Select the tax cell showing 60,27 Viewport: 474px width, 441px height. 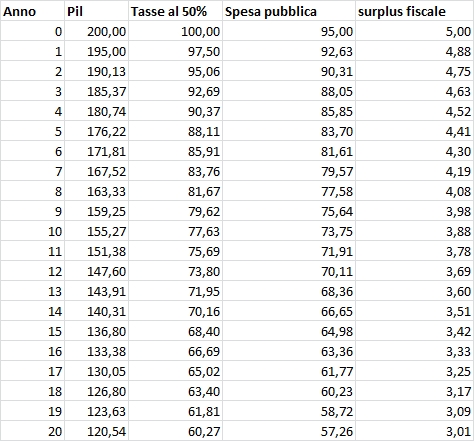coord(175,431)
